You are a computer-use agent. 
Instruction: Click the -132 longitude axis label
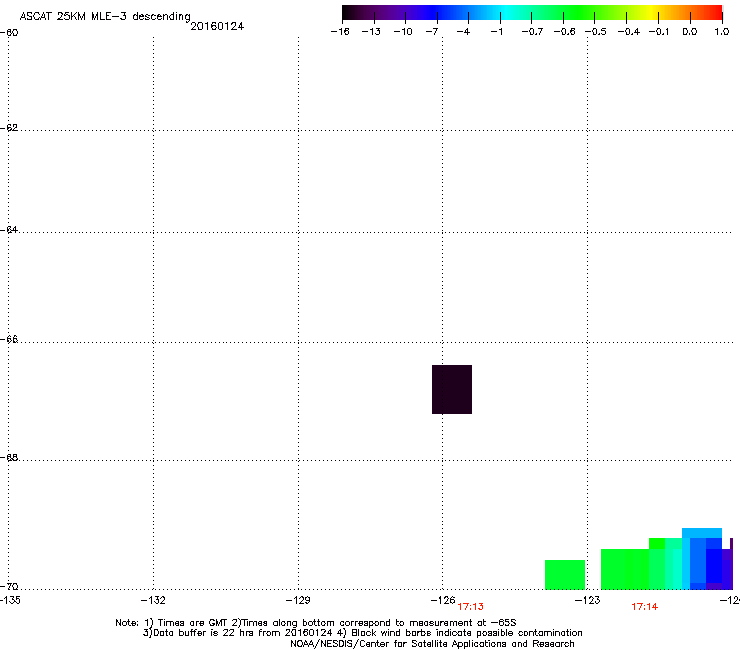(x=153, y=600)
